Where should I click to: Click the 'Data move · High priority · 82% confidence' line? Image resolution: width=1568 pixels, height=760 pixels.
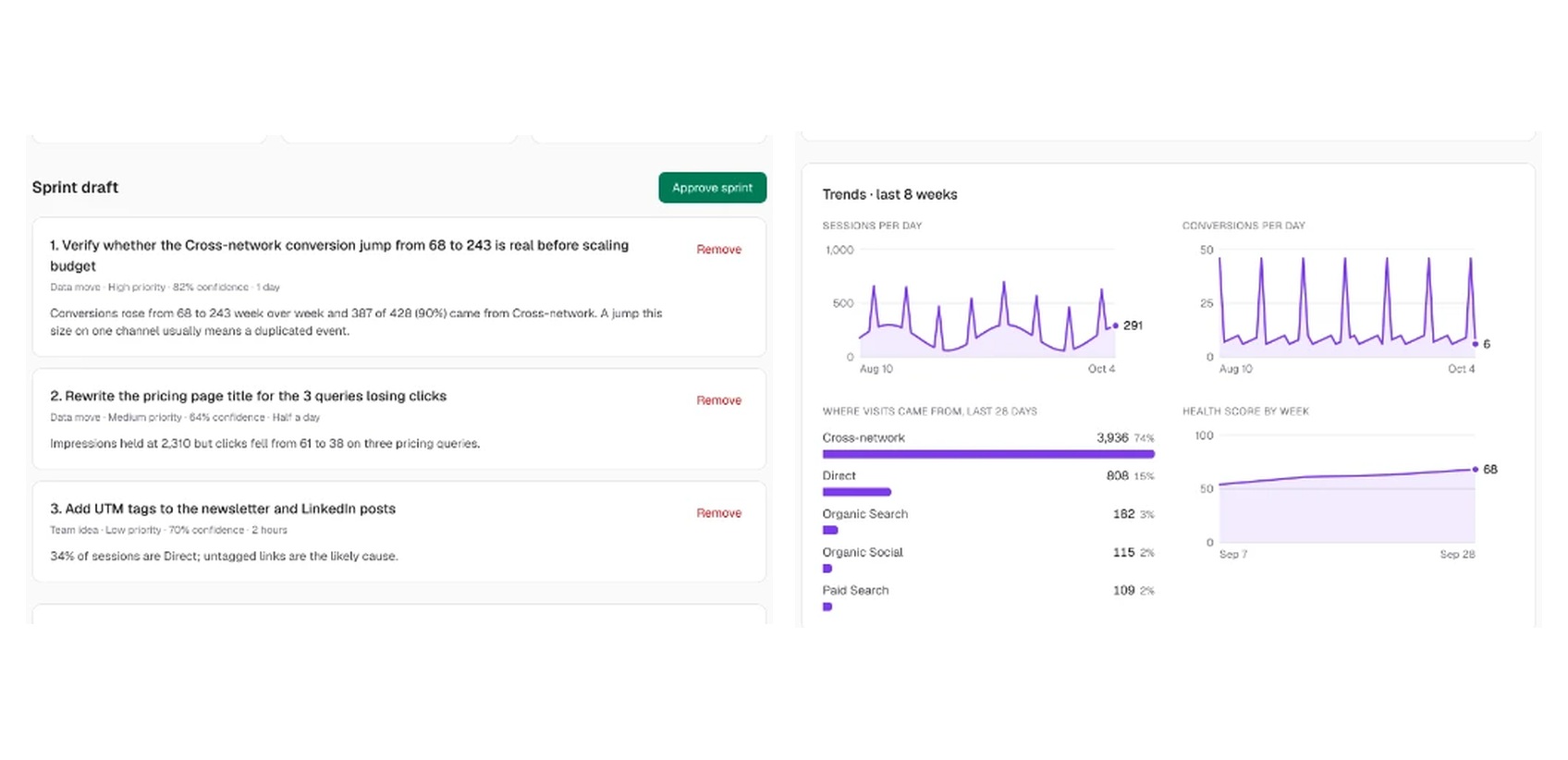click(x=165, y=287)
